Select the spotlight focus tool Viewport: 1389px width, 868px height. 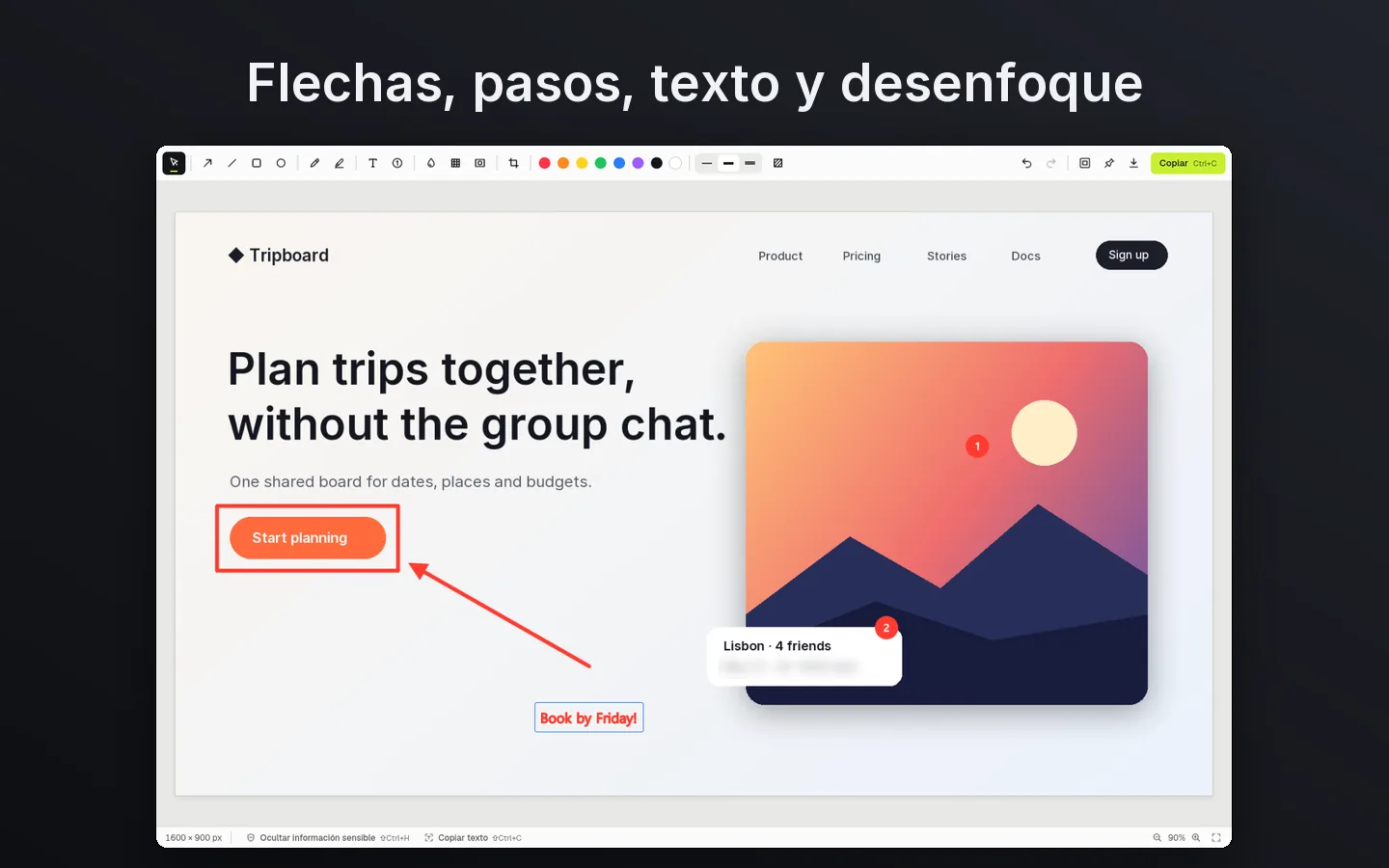(x=480, y=163)
